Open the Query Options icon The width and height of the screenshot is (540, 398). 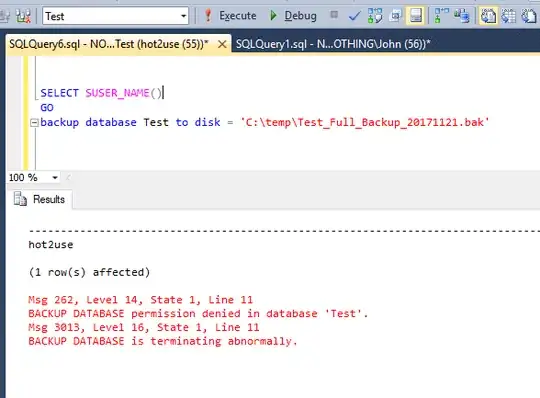396,16
